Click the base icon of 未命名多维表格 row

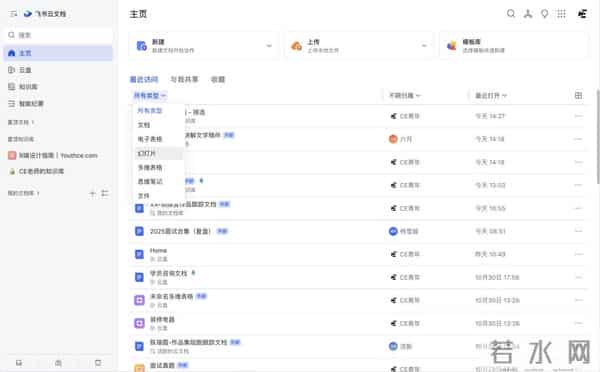tap(139, 300)
